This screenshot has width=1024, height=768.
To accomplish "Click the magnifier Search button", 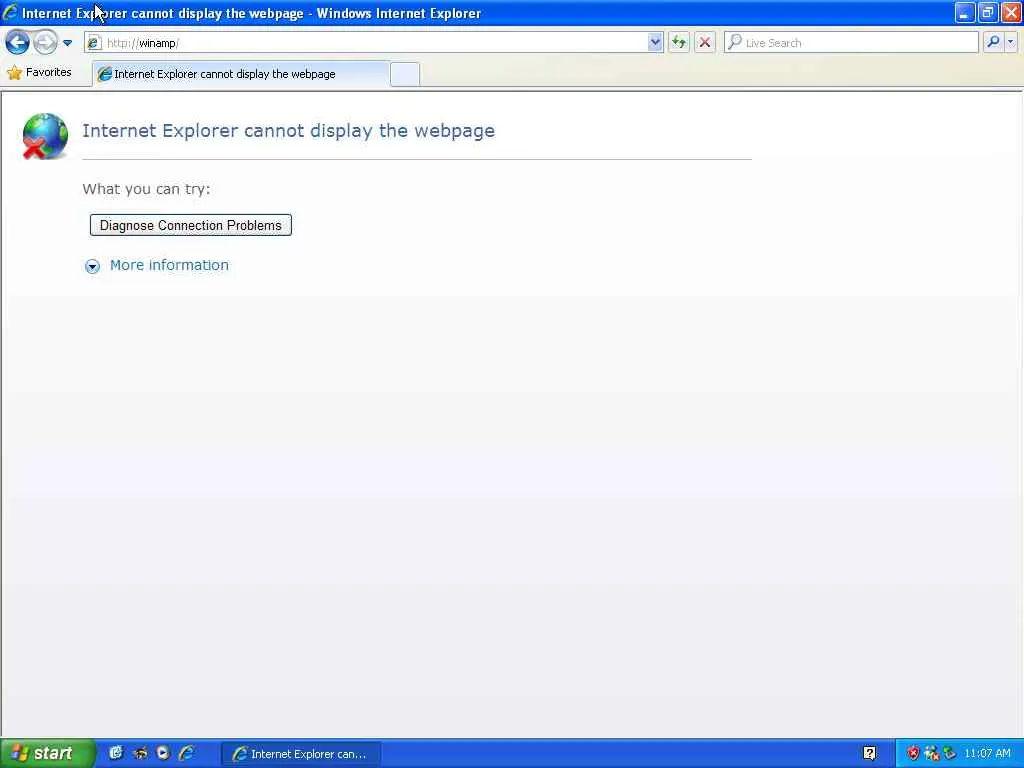I will click(993, 43).
